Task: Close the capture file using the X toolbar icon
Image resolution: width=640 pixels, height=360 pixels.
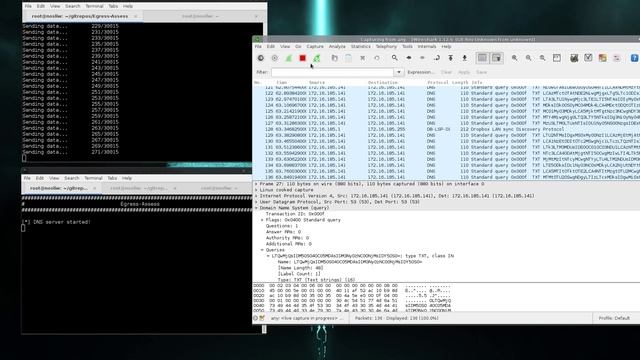Action: pos(362,58)
